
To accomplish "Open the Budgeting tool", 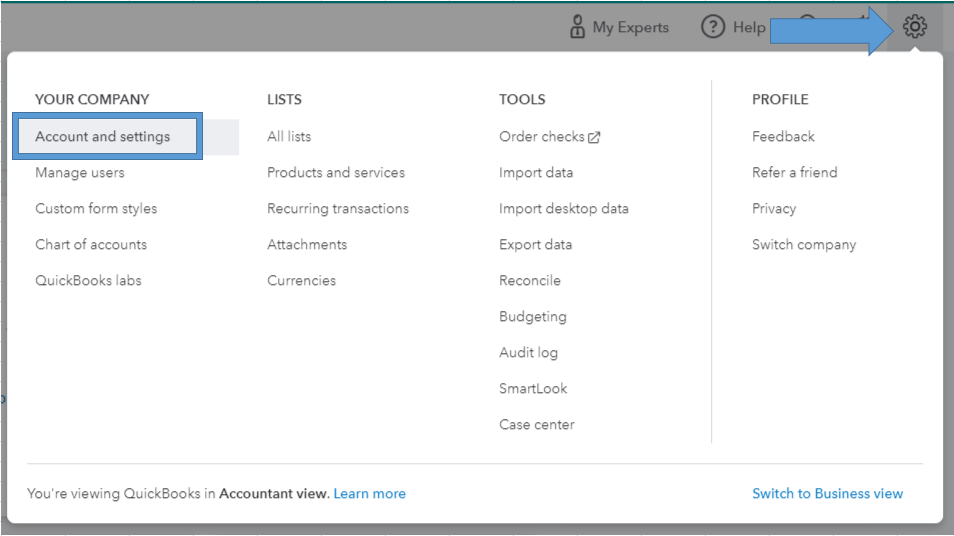I will coord(533,317).
